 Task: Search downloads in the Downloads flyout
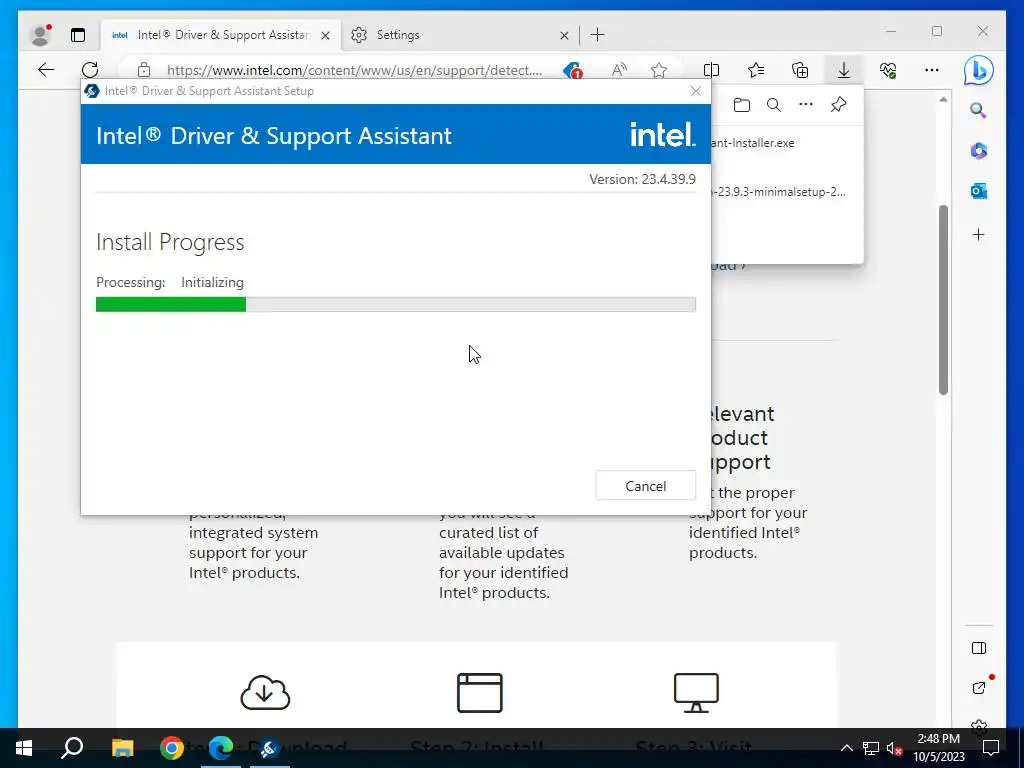coord(774,104)
